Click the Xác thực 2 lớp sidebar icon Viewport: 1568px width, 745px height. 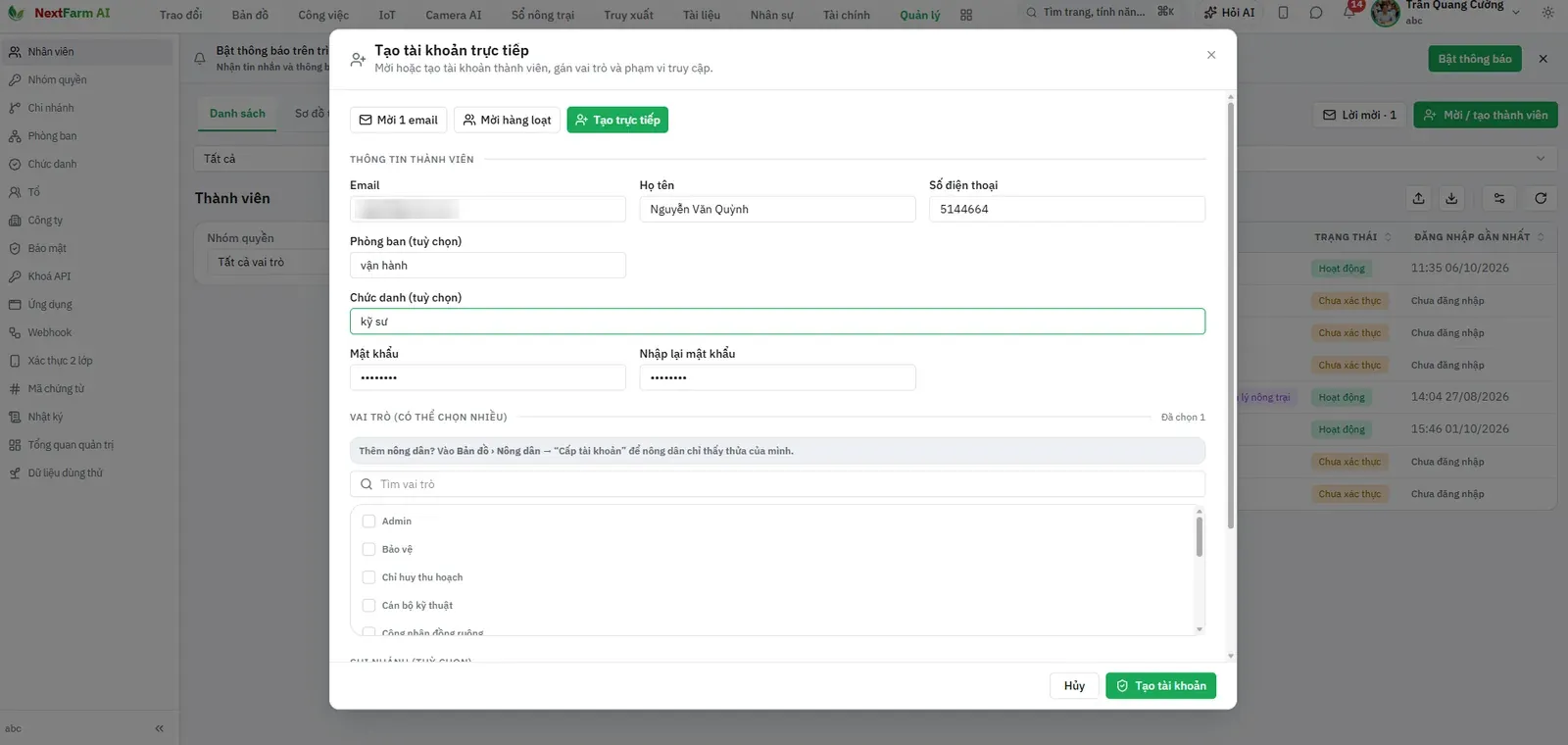click(15, 361)
